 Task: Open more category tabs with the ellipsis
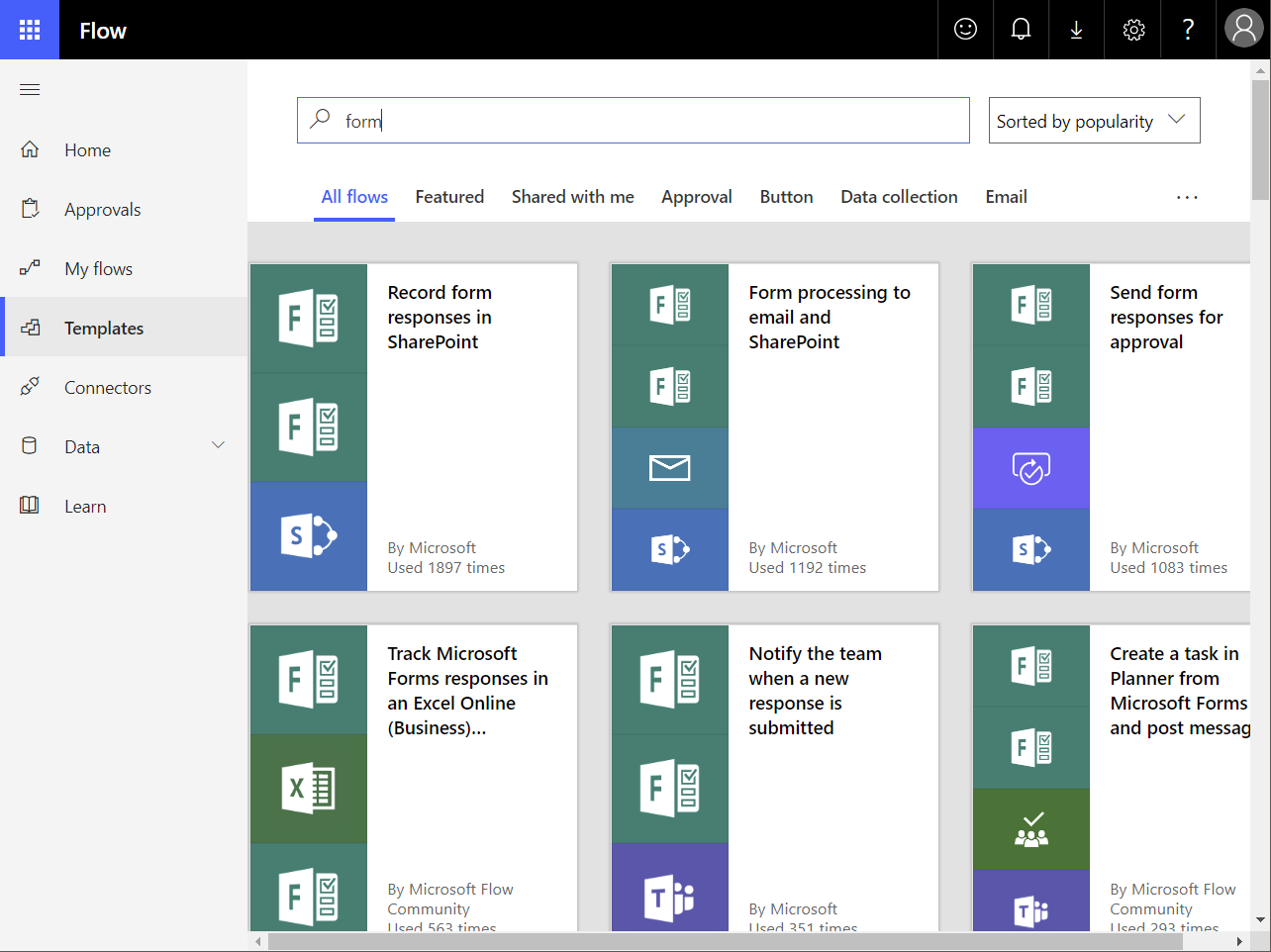(x=1186, y=197)
